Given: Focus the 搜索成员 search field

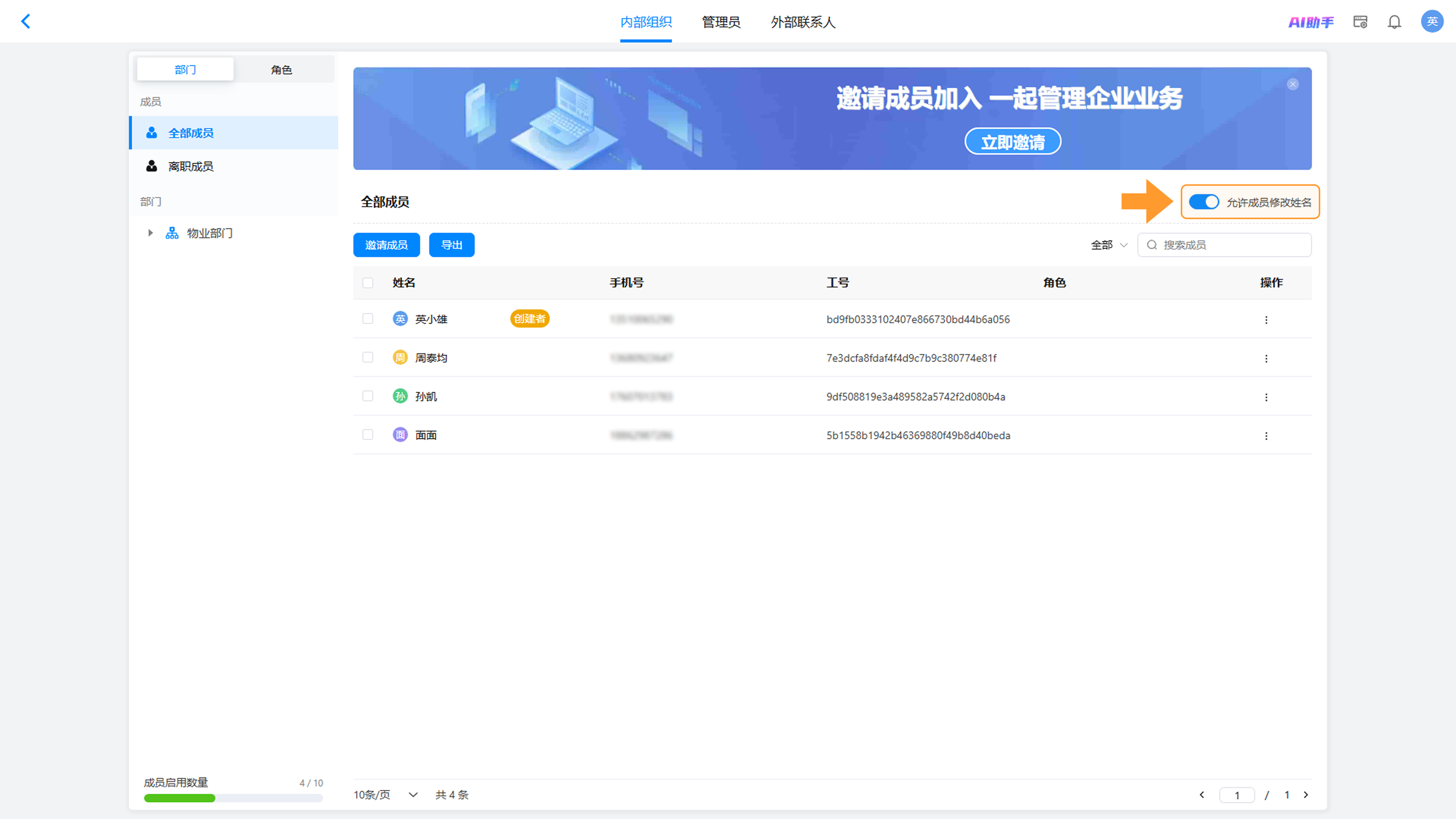Looking at the screenshot, I should pos(1224,245).
